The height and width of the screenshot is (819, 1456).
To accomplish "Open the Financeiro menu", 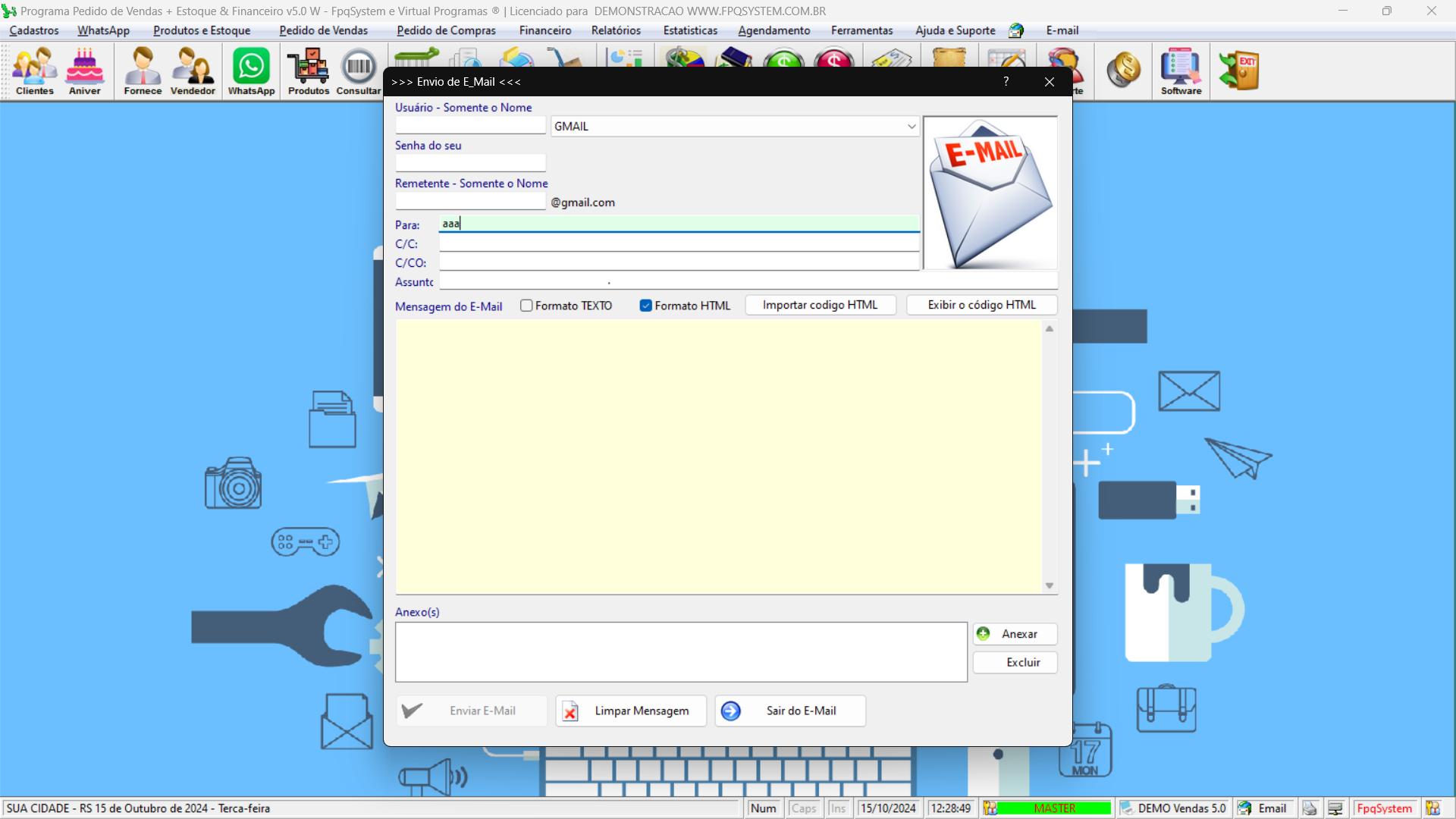I will point(545,30).
